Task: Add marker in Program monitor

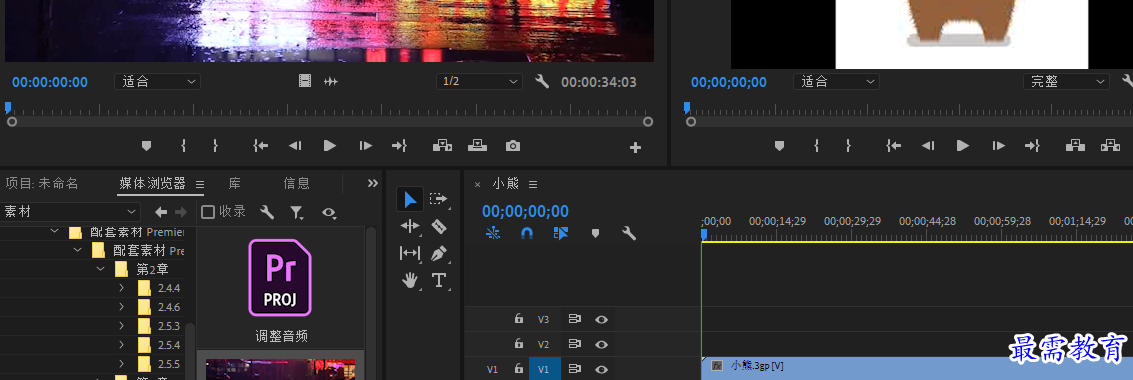Action: 779,146
